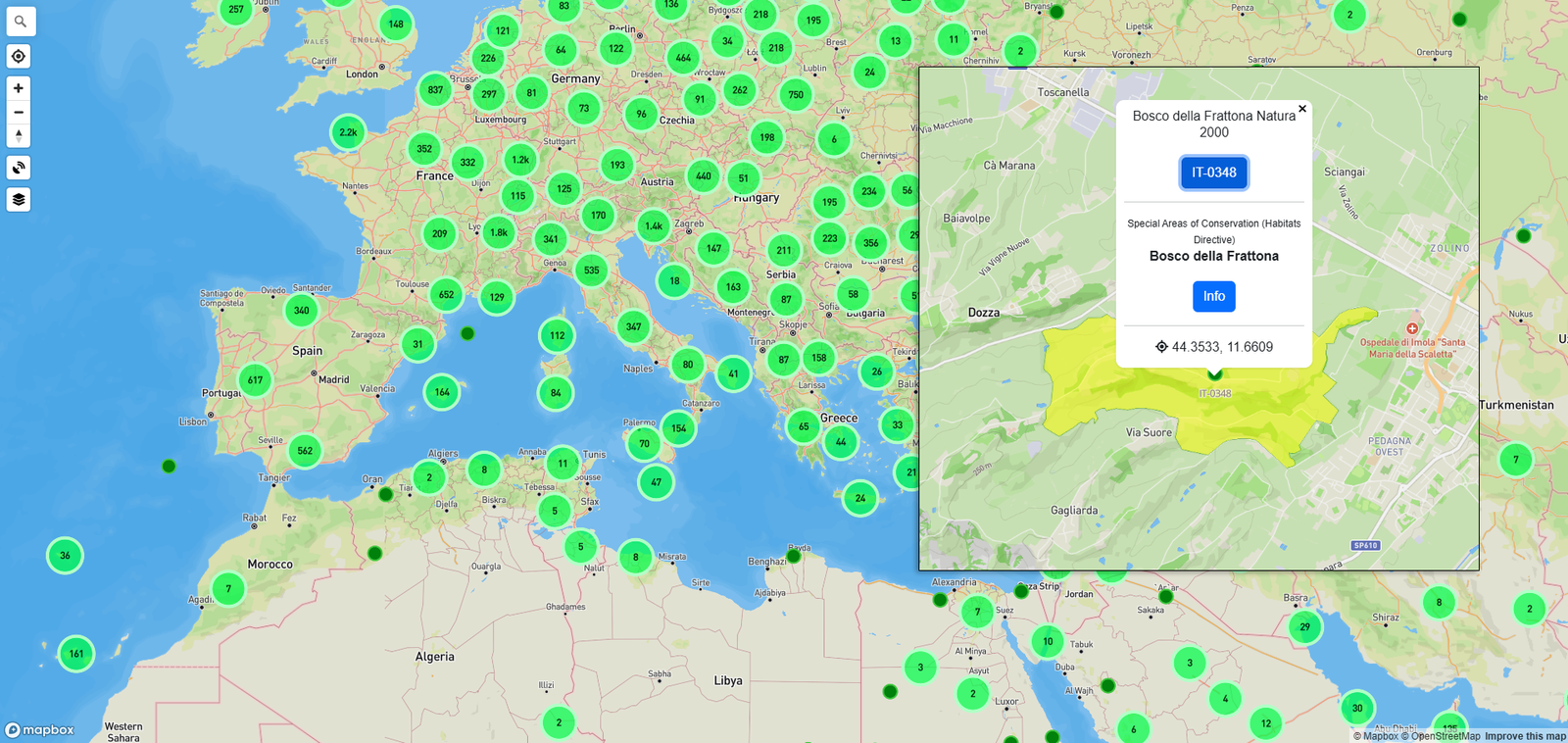
Task: Zoom in with the plus button
Action: [x=19, y=88]
